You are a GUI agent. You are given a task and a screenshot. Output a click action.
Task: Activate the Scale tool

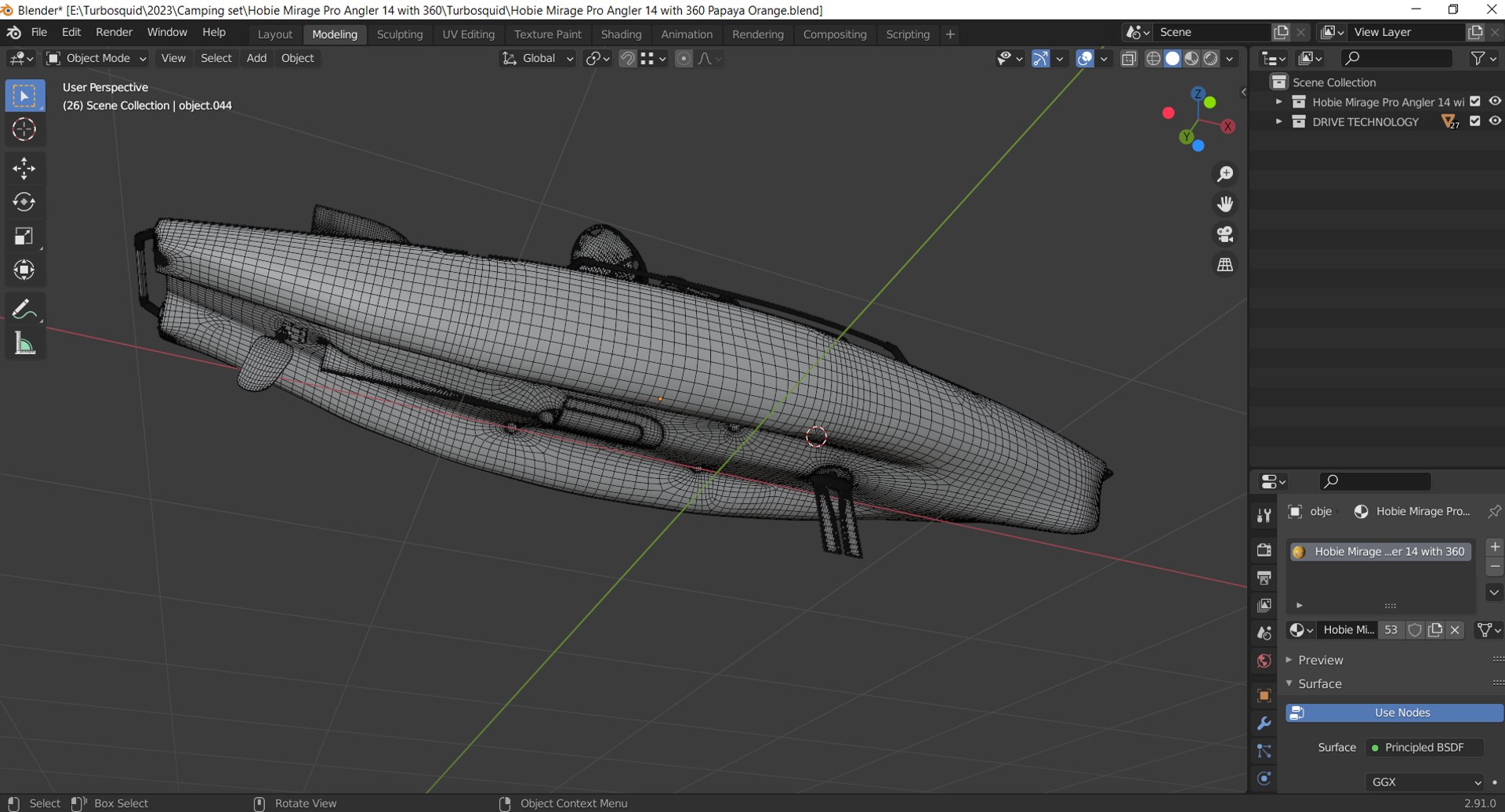pyautogui.click(x=24, y=236)
